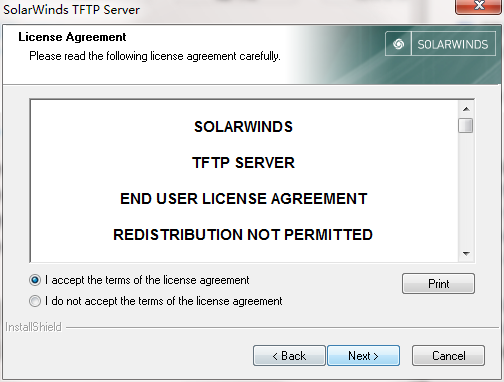This screenshot has width=504, height=382.
Task: Click inside the license agreement text box
Action: pyautogui.click(x=244, y=181)
